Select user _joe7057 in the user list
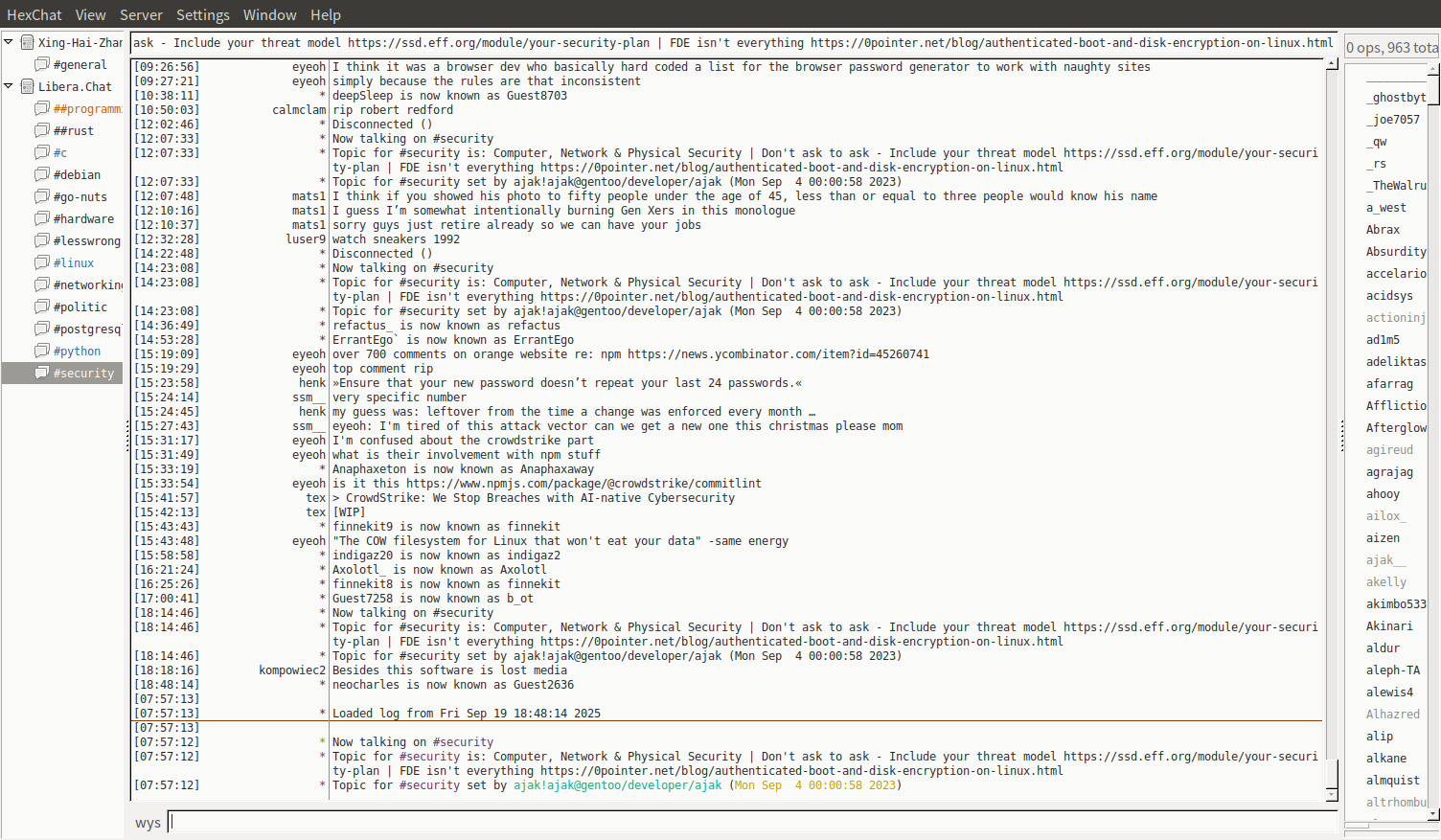 coord(1393,120)
